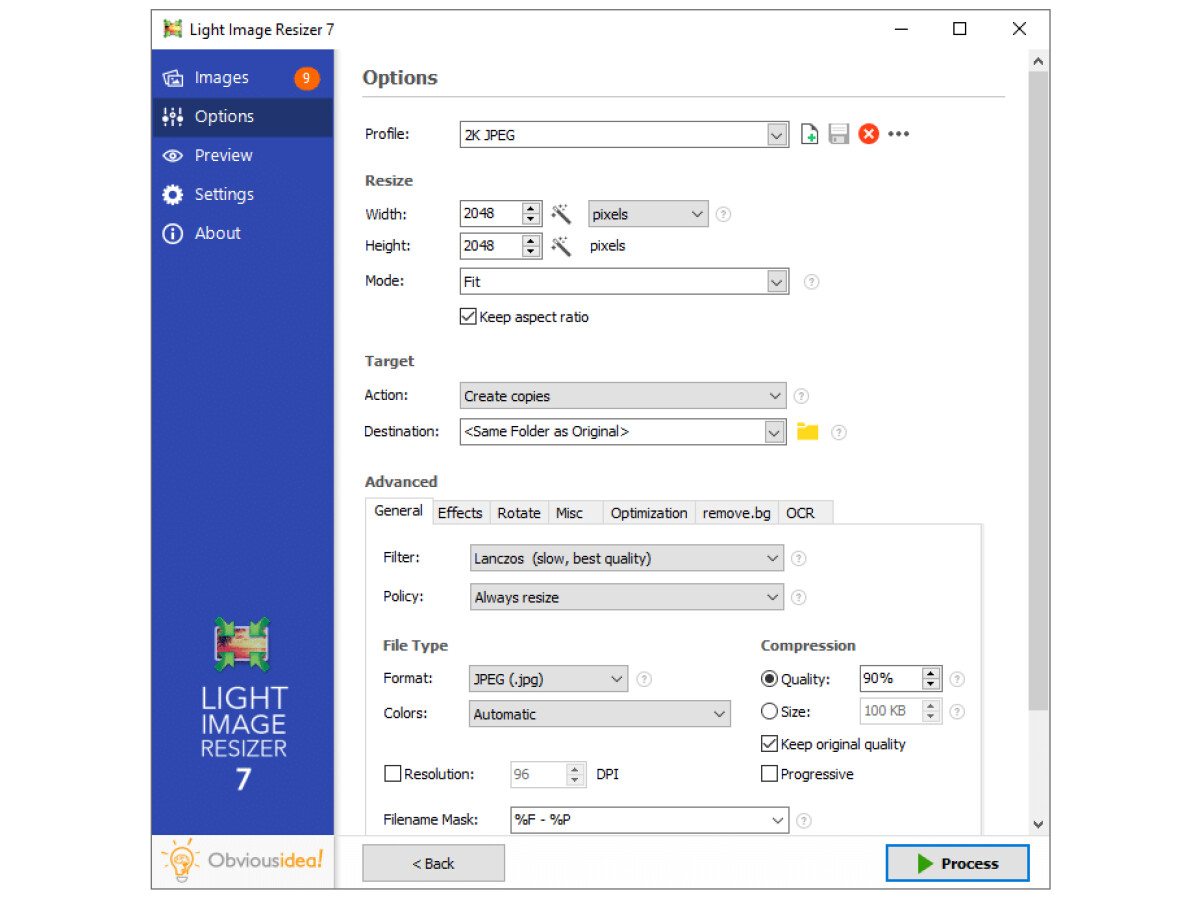This screenshot has width=1200, height=900.
Task: Go back with the < Back button
Action: [x=433, y=864]
